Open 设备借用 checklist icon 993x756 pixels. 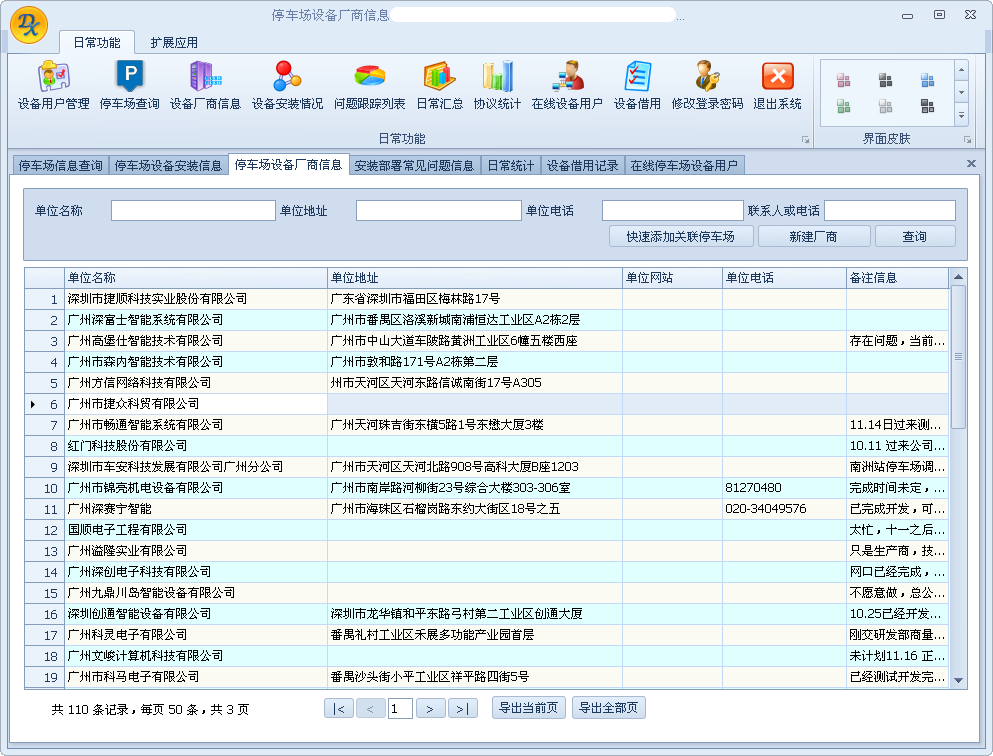tap(637, 85)
